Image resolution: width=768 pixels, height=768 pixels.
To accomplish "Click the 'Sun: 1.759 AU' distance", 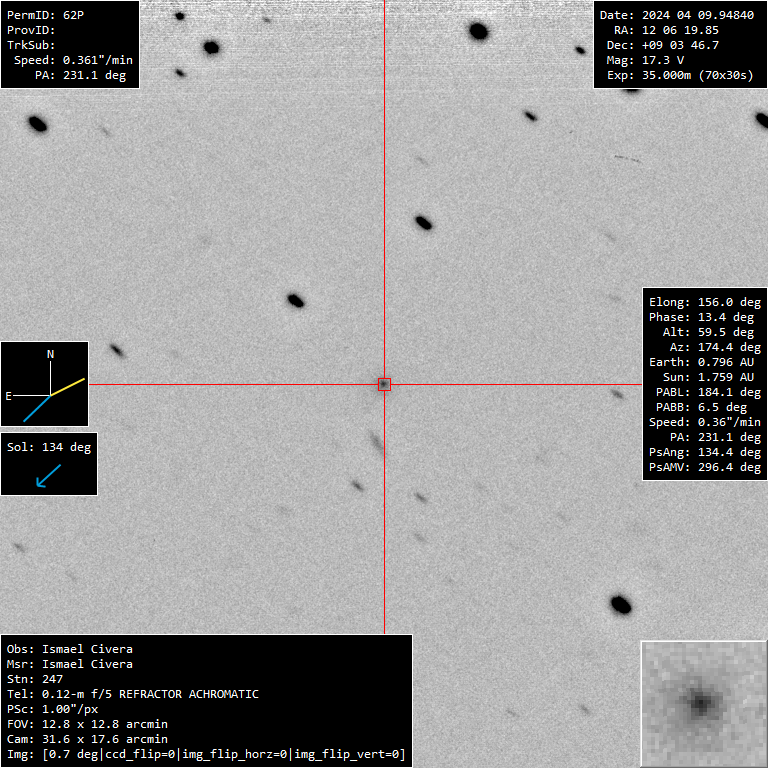I will click(709, 377).
